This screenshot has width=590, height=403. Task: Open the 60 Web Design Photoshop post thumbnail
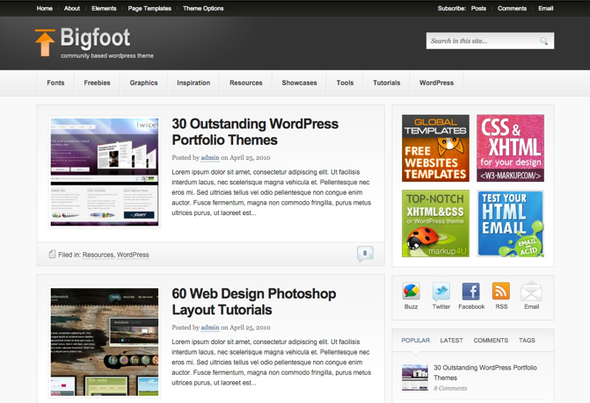pyautogui.click(x=105, y=342)
